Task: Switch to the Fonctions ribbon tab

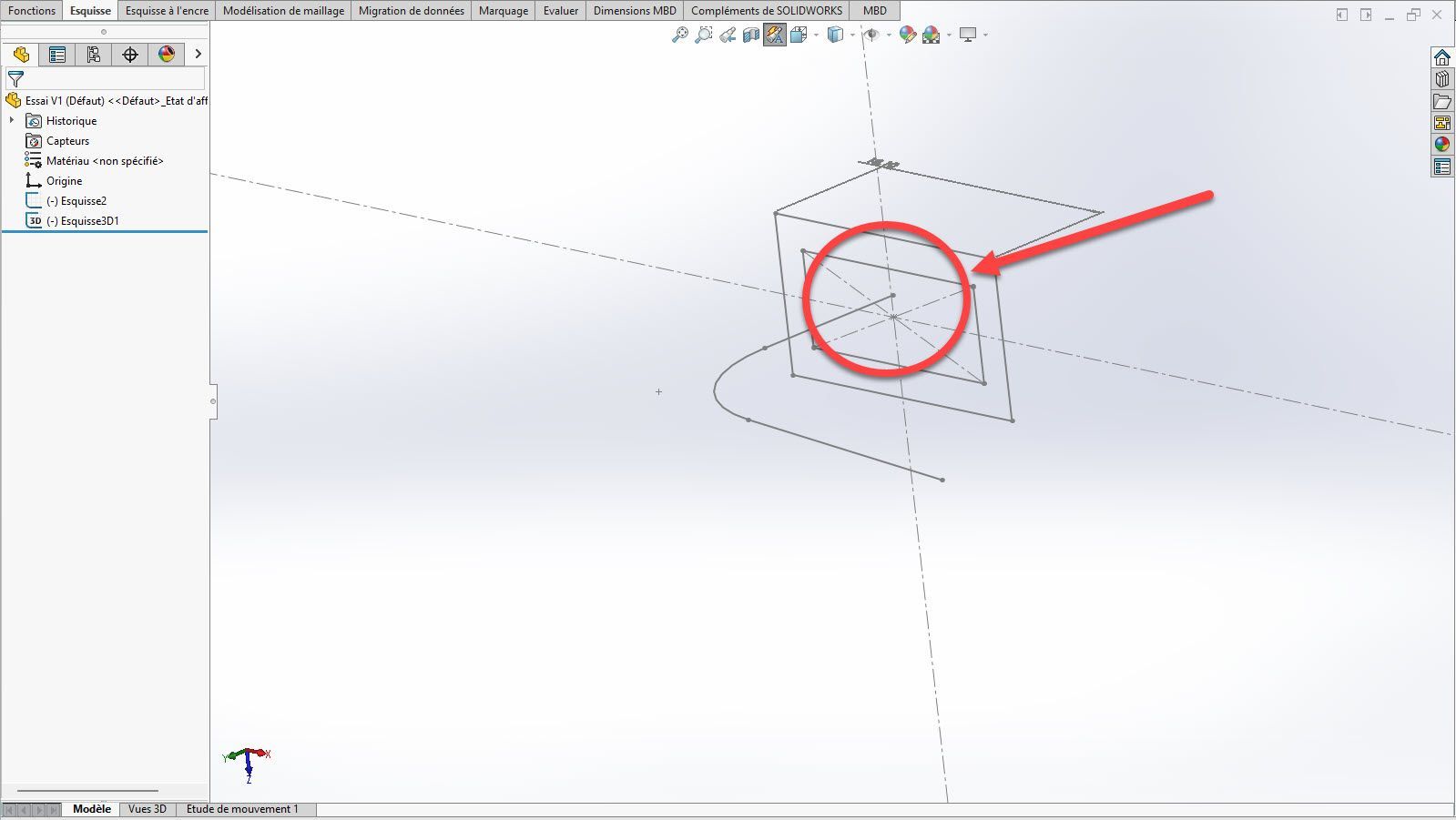Action: (x=32, y=11)
